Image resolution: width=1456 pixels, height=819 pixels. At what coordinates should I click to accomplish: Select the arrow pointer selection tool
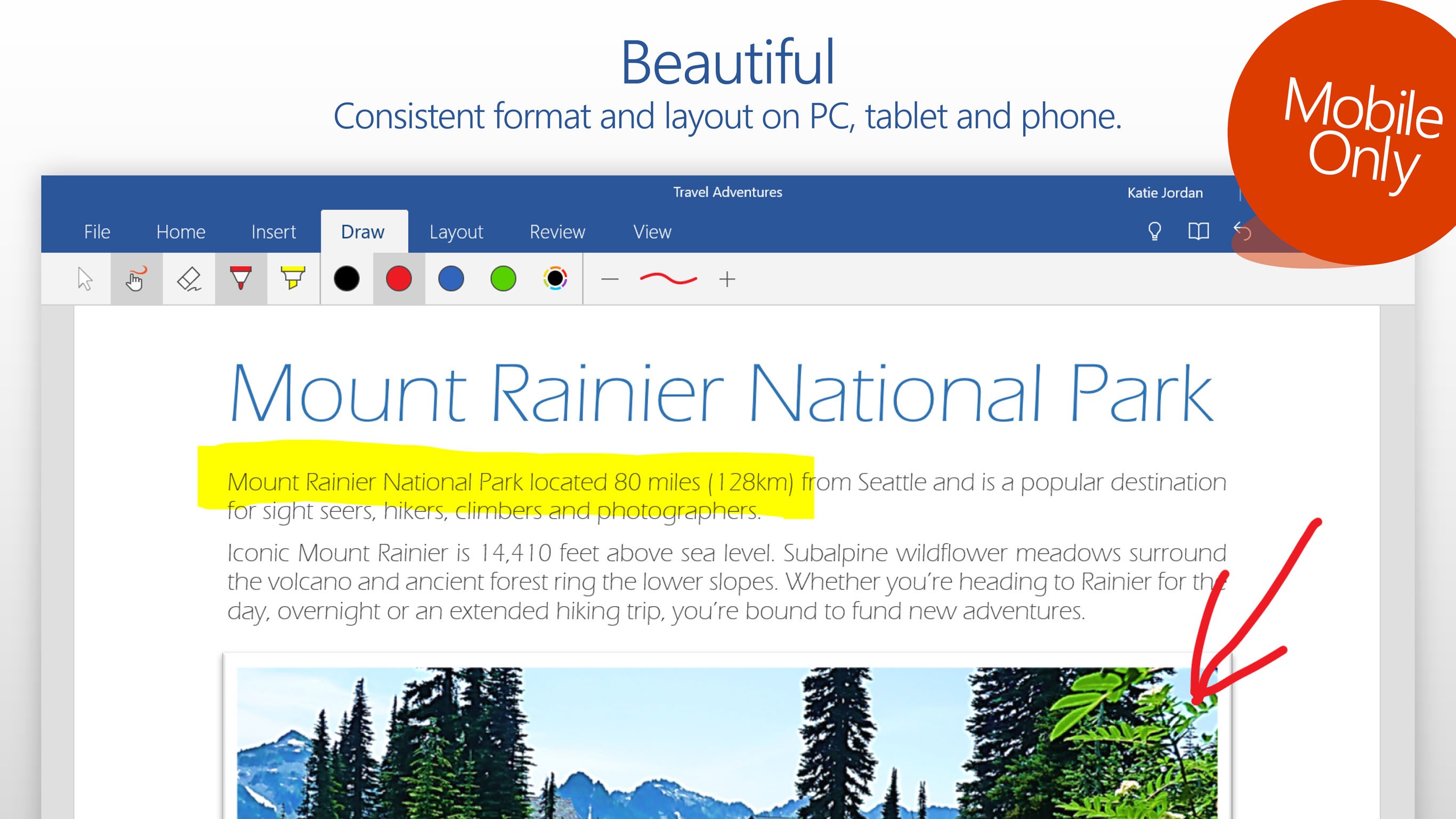[x=85, y=279]
